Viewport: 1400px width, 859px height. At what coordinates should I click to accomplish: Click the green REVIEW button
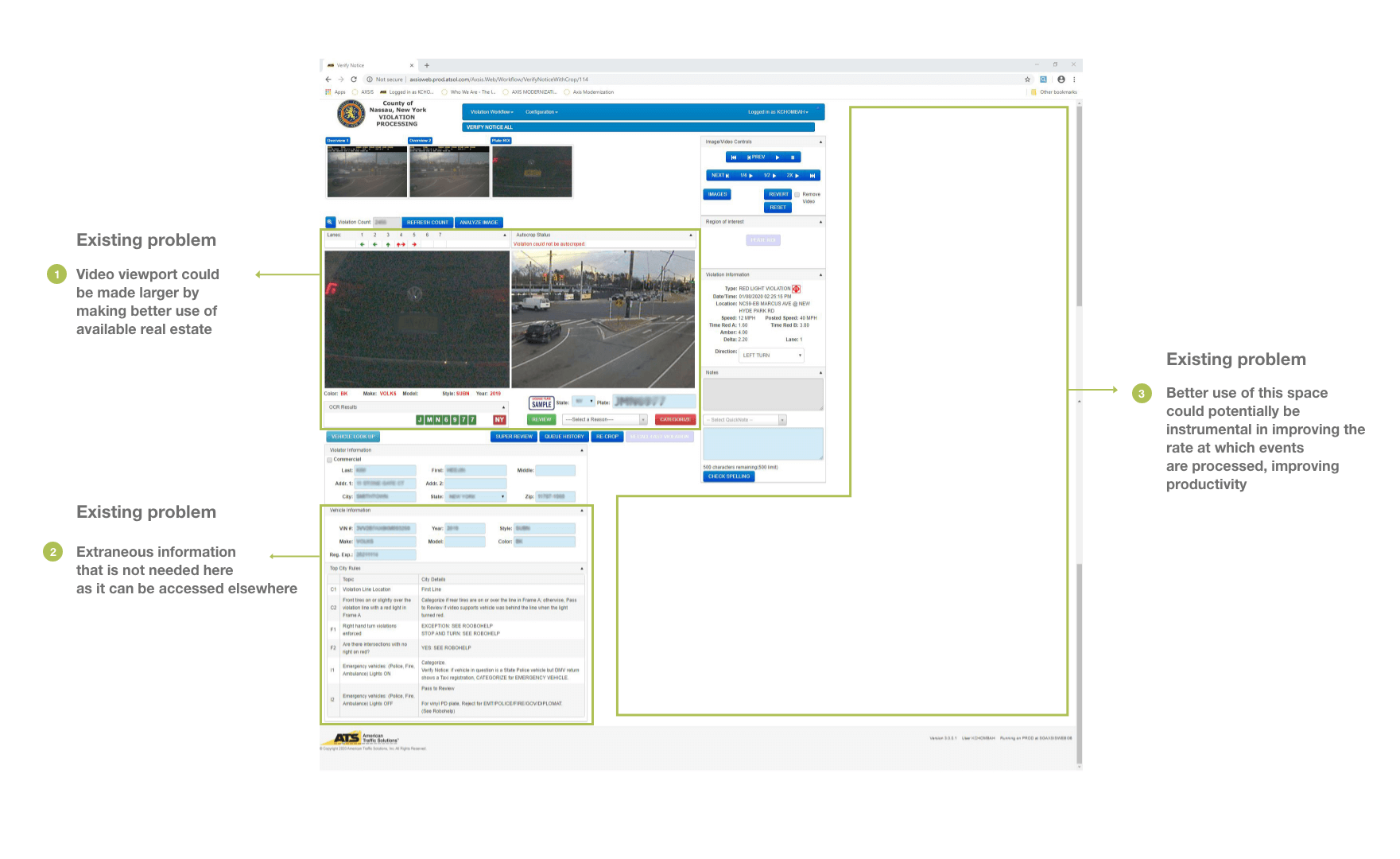click(x=541, y=420)
